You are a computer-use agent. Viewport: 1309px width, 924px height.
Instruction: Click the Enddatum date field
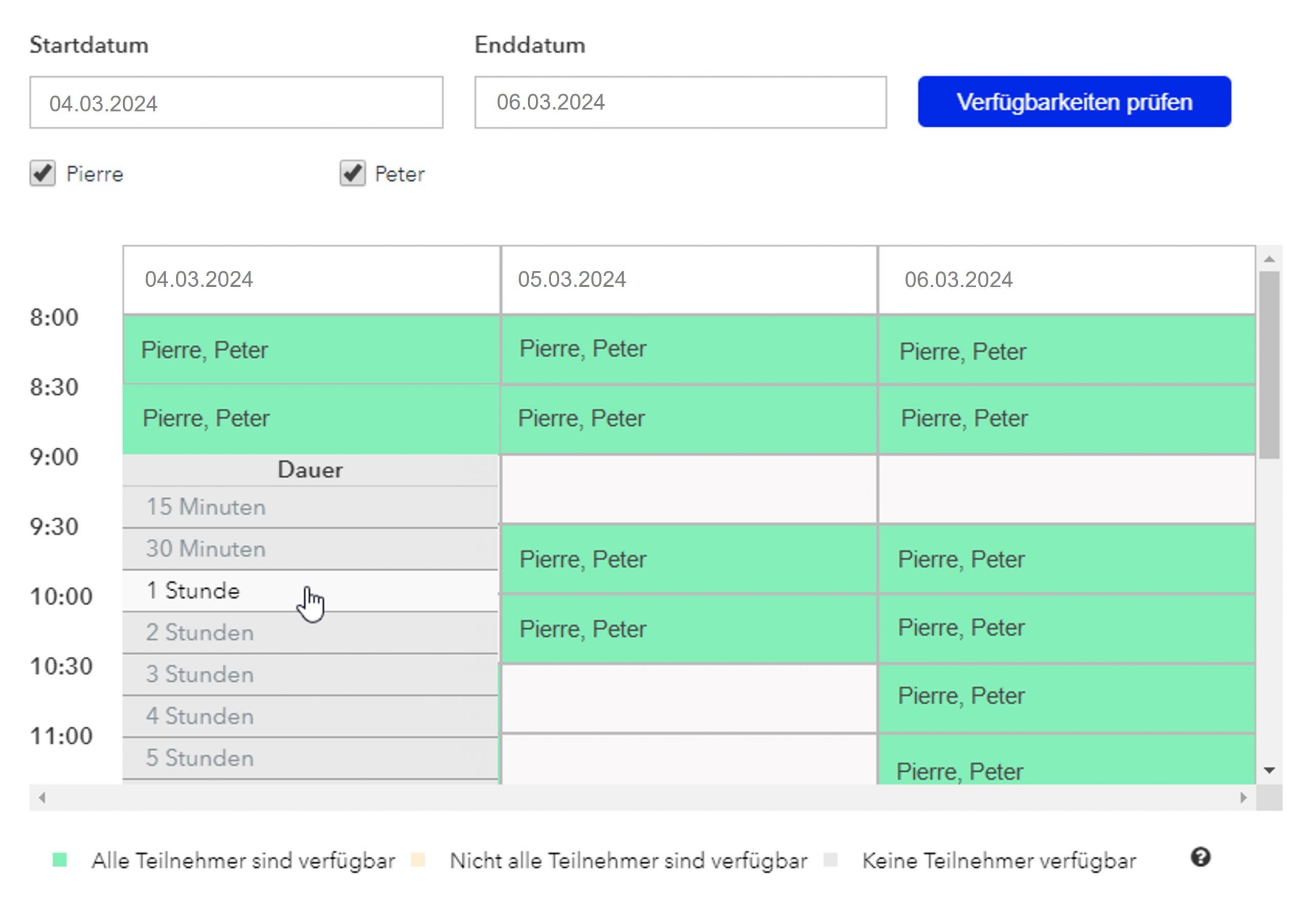(680, 103)
